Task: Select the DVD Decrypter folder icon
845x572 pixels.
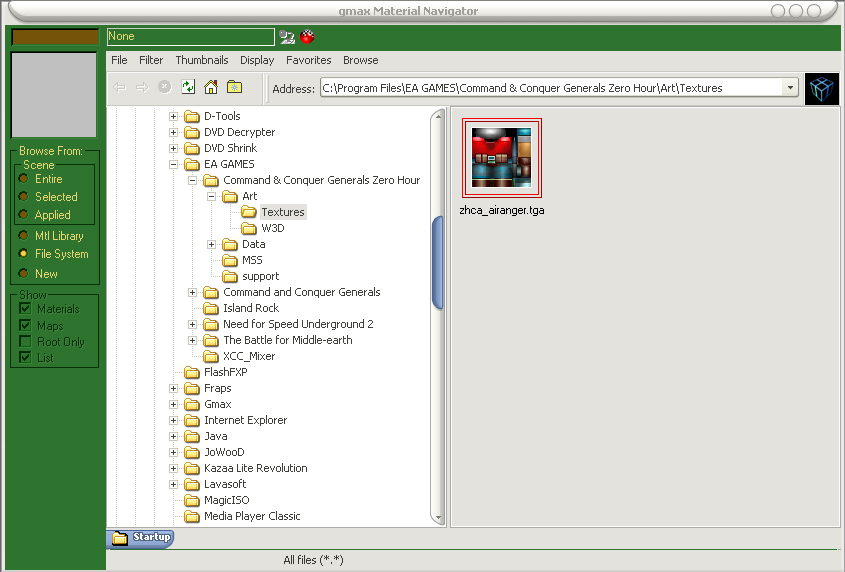Action: tap(192, 133)
